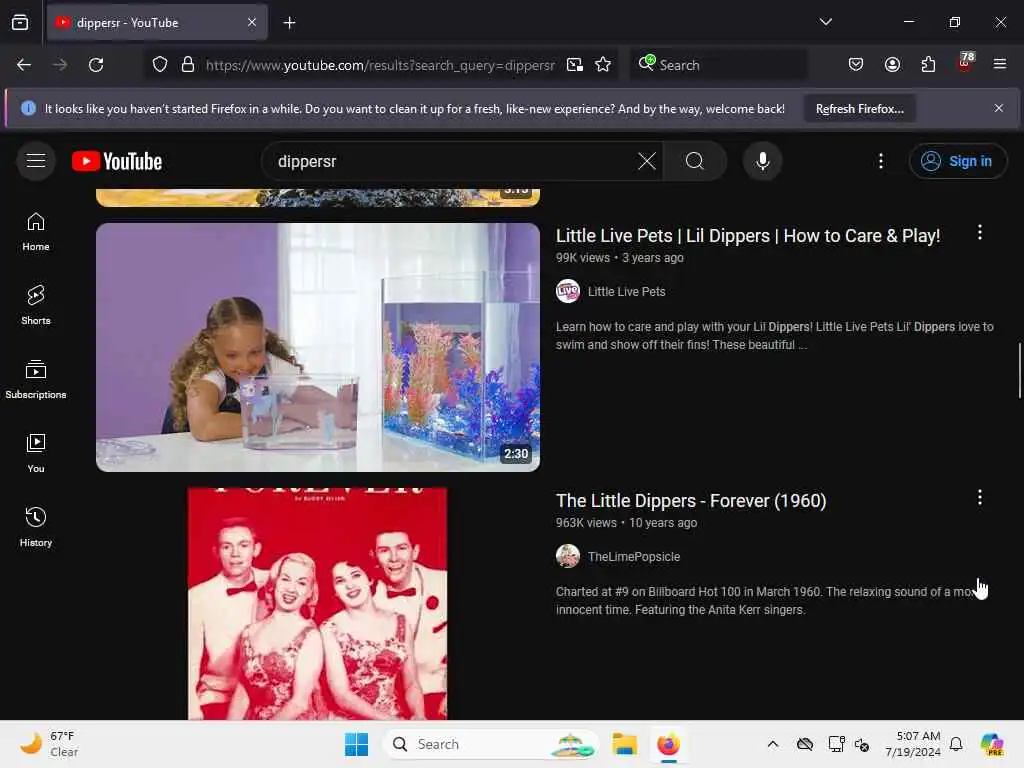Click the Copilot icon in the taskbar
The height and width of the screenshot is (768, 1024).
coord(992,744)
